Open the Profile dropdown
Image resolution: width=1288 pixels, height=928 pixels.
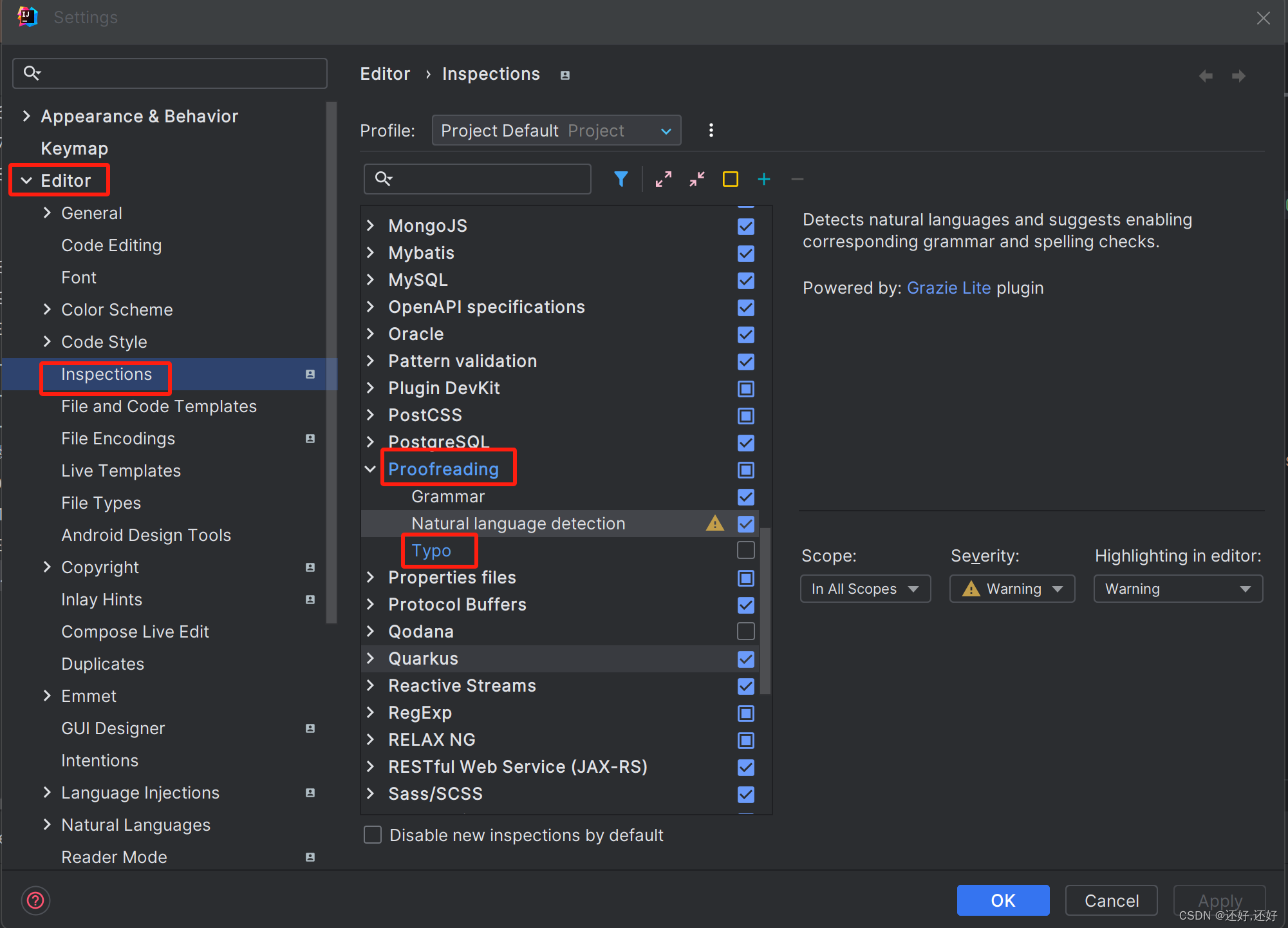[x=556, y=130]
